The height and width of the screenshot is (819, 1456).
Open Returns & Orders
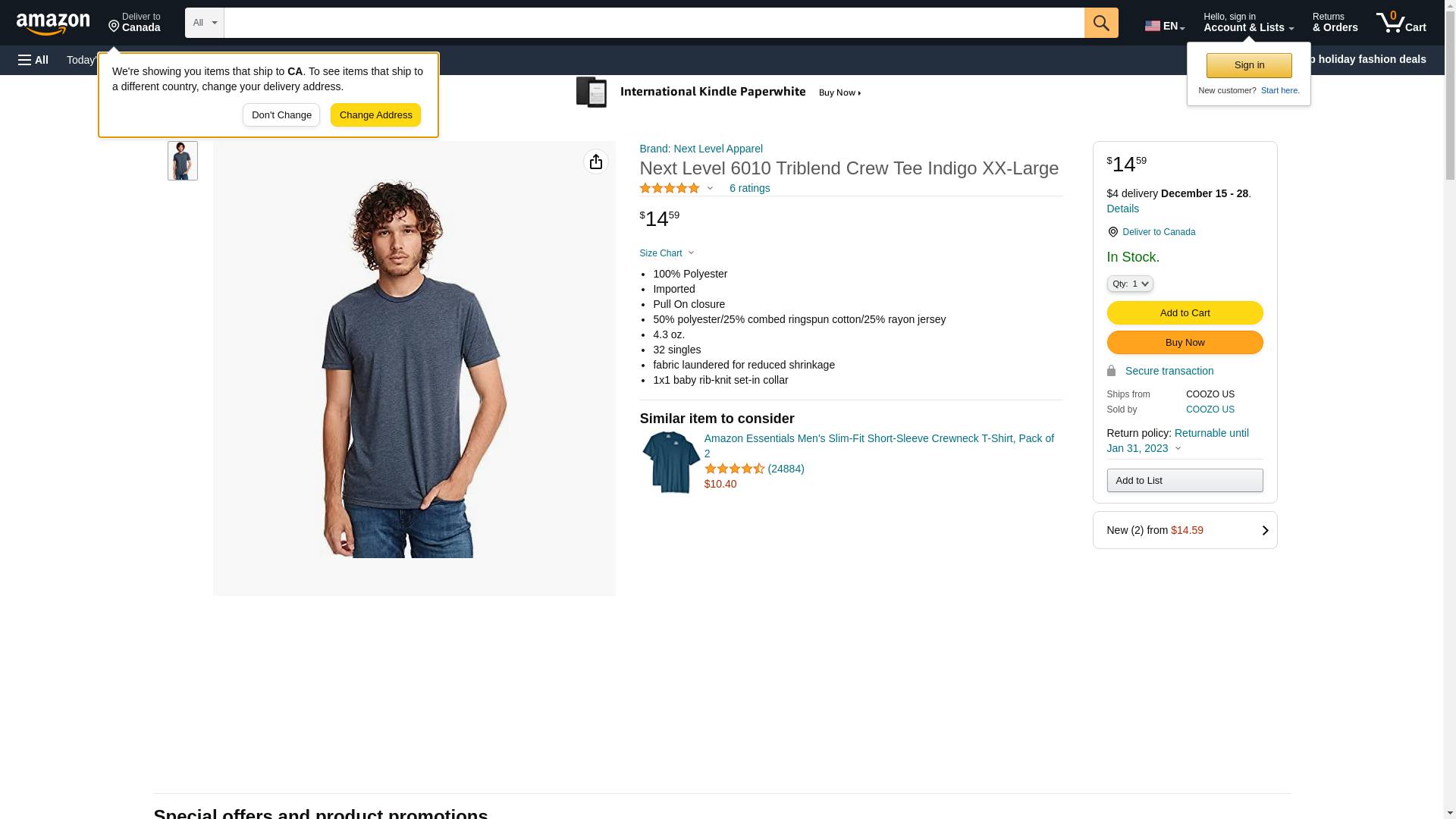(x=1335, y=23)
